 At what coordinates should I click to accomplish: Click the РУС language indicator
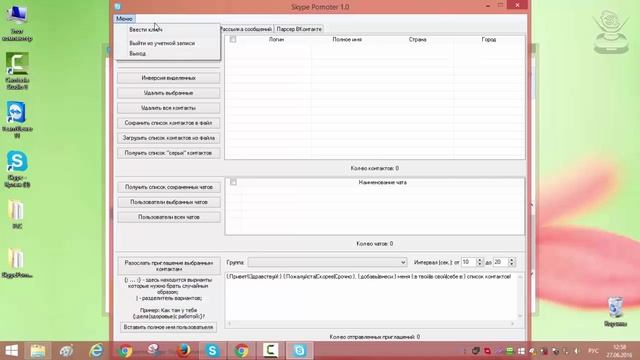point(593,351)
